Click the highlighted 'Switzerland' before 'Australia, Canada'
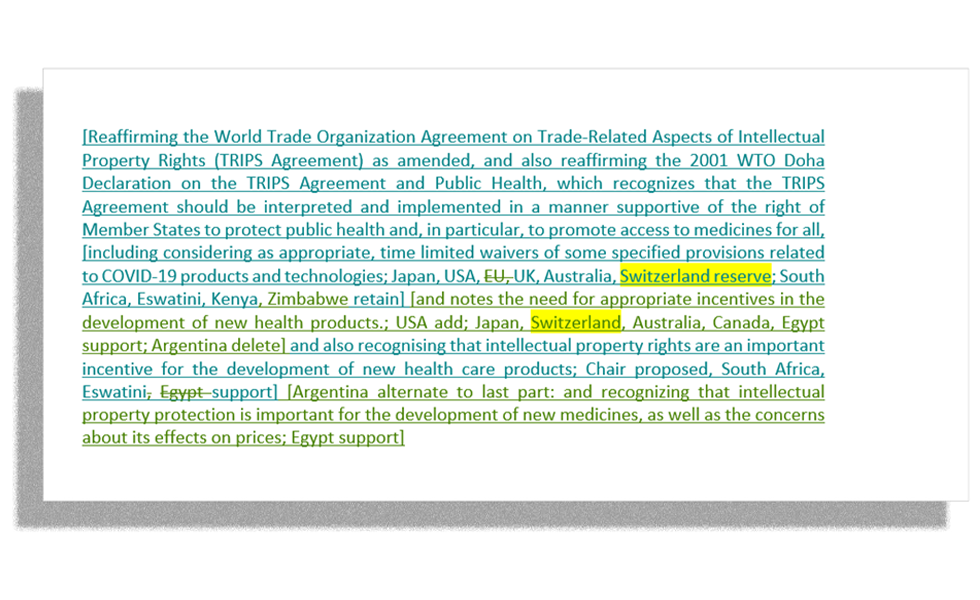980x600 pixels. (x=576, y=322)
